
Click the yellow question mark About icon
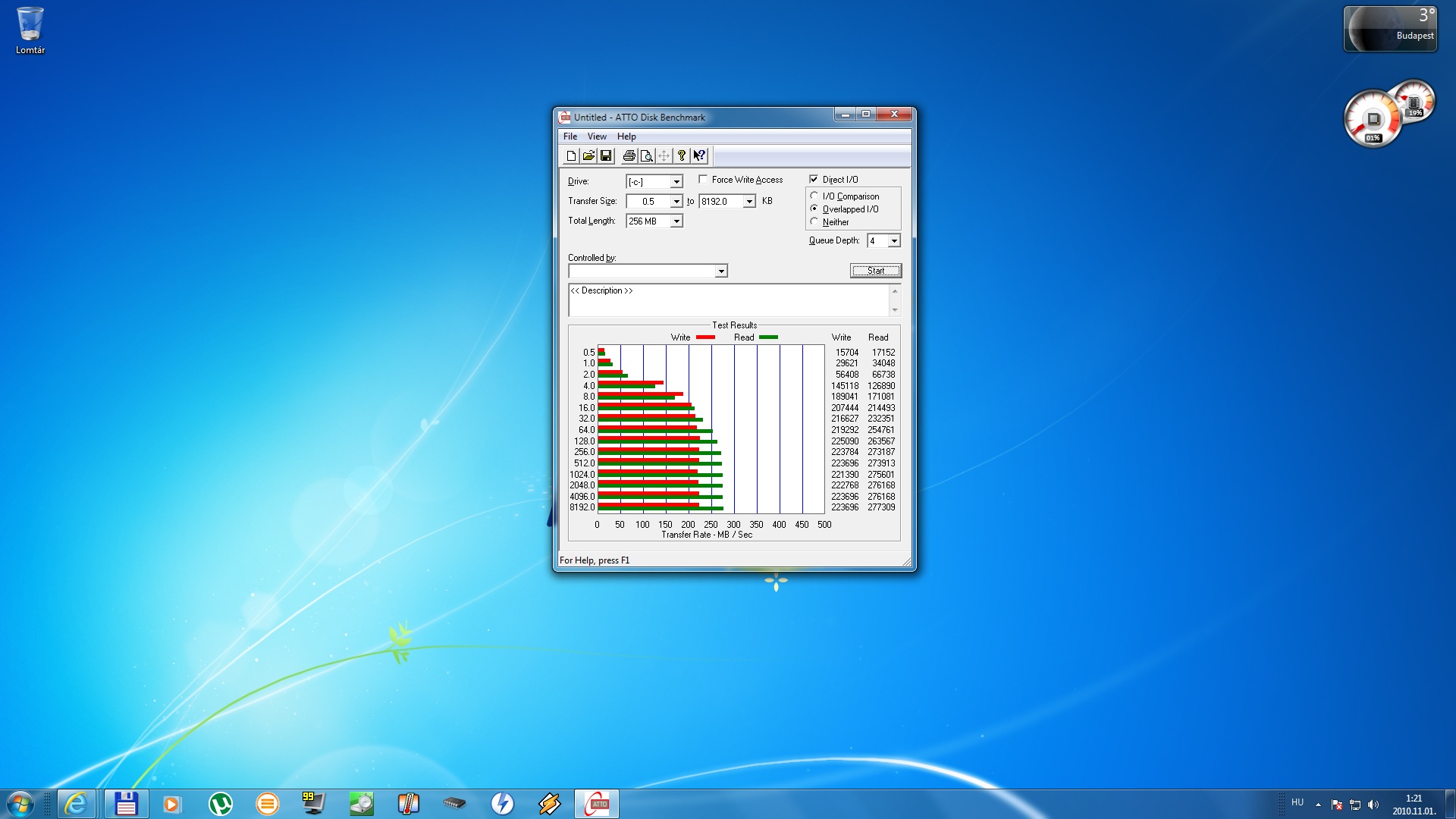[682, 155]
